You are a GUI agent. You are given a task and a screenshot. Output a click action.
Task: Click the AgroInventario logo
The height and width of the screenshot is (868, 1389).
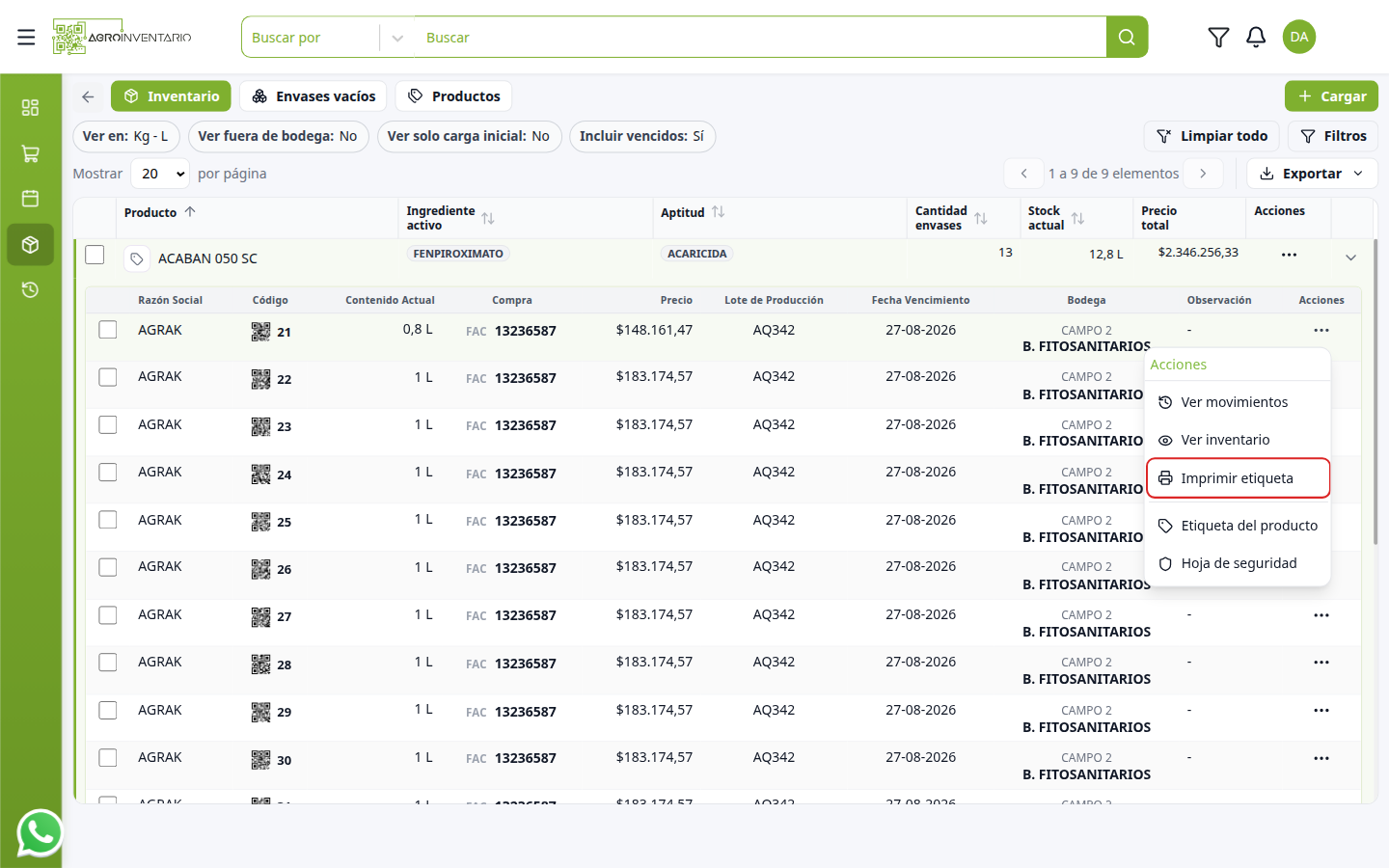(x=123, y=38)
